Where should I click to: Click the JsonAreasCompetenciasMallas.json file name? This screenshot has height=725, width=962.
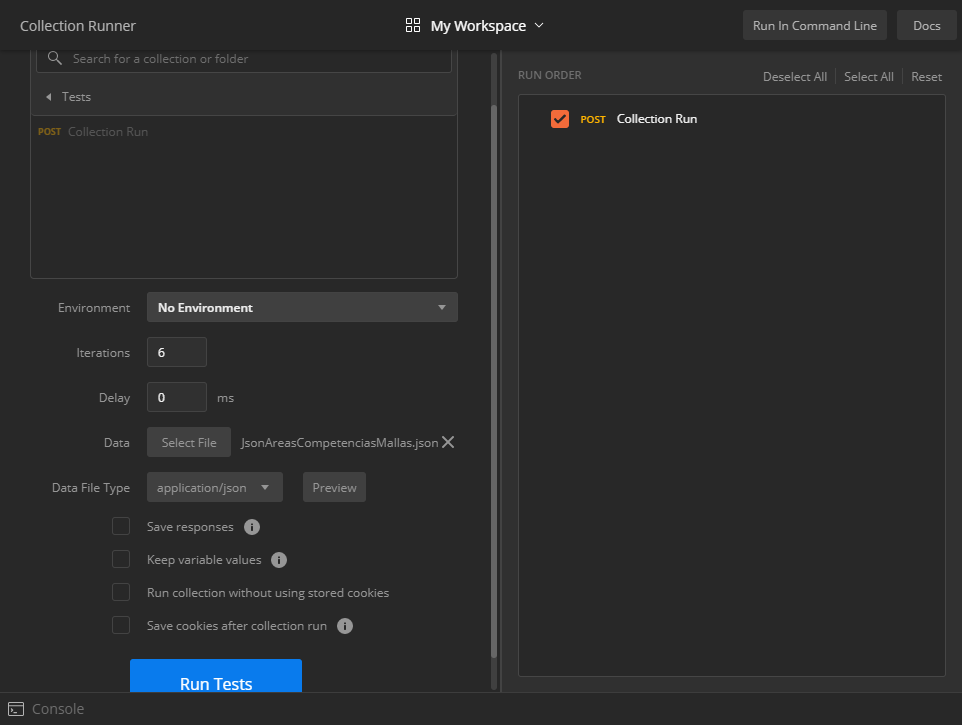pos(340,443)
